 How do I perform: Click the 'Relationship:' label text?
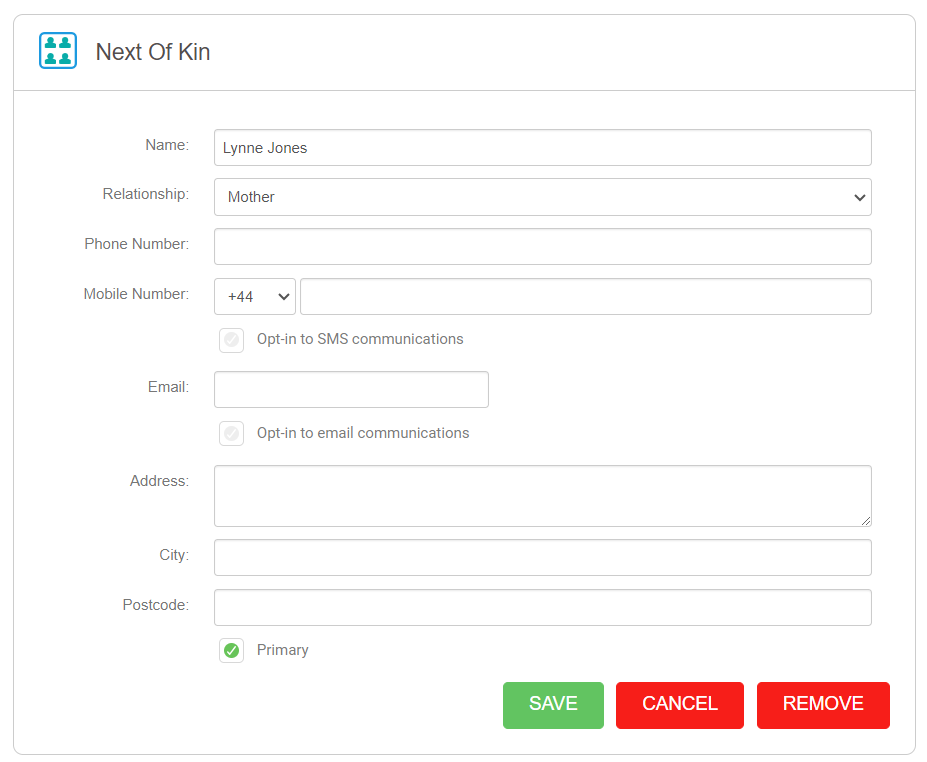coord(145,194)
